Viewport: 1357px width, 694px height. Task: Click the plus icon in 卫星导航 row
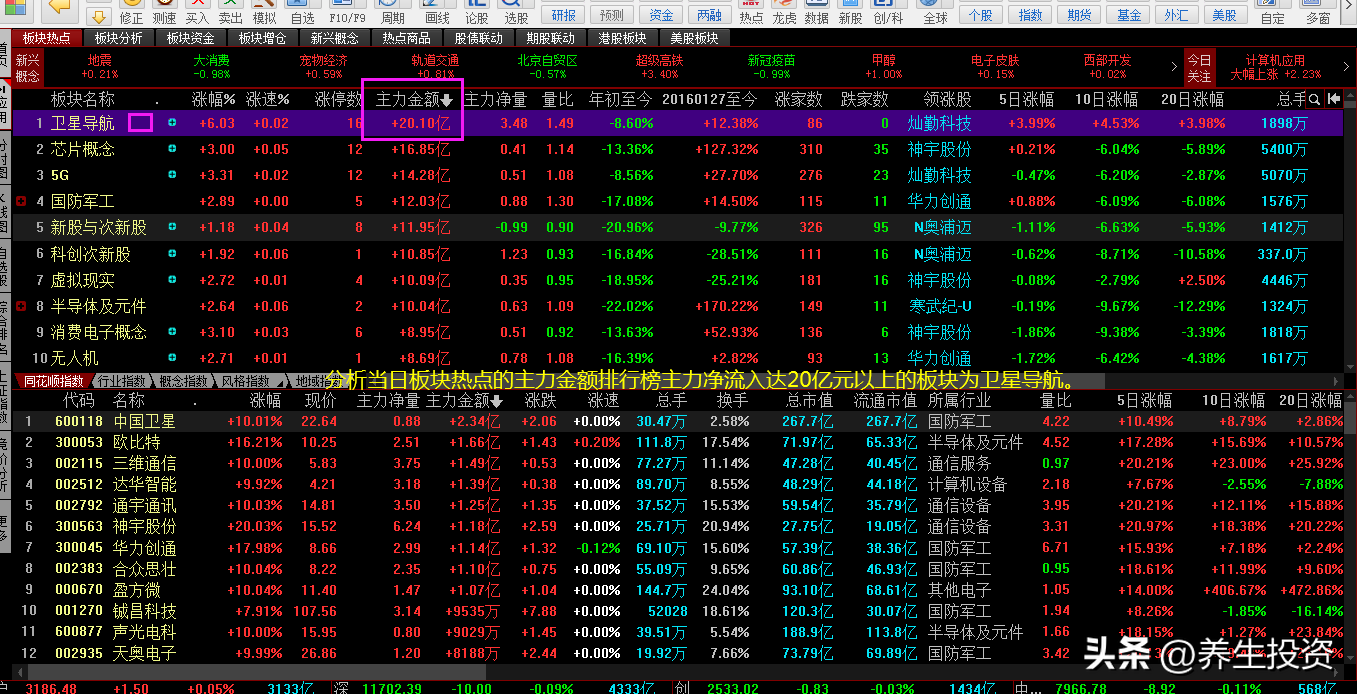pos(172,123)
